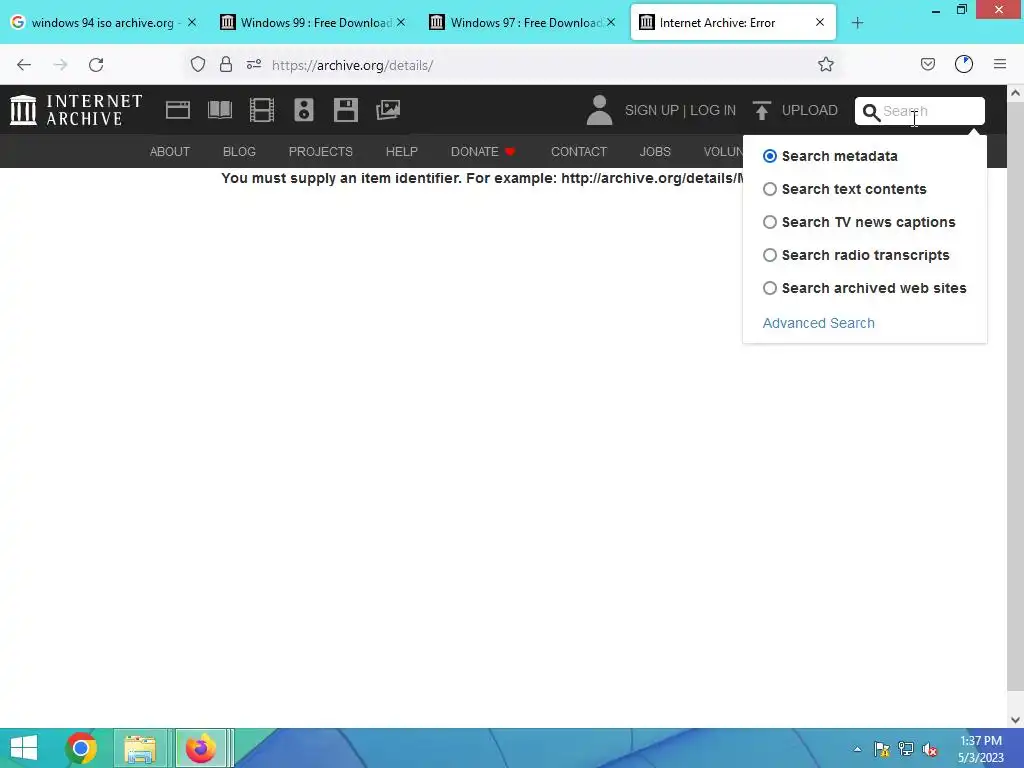Open the Firefox account/profile icon

click(x=964, y=64)
